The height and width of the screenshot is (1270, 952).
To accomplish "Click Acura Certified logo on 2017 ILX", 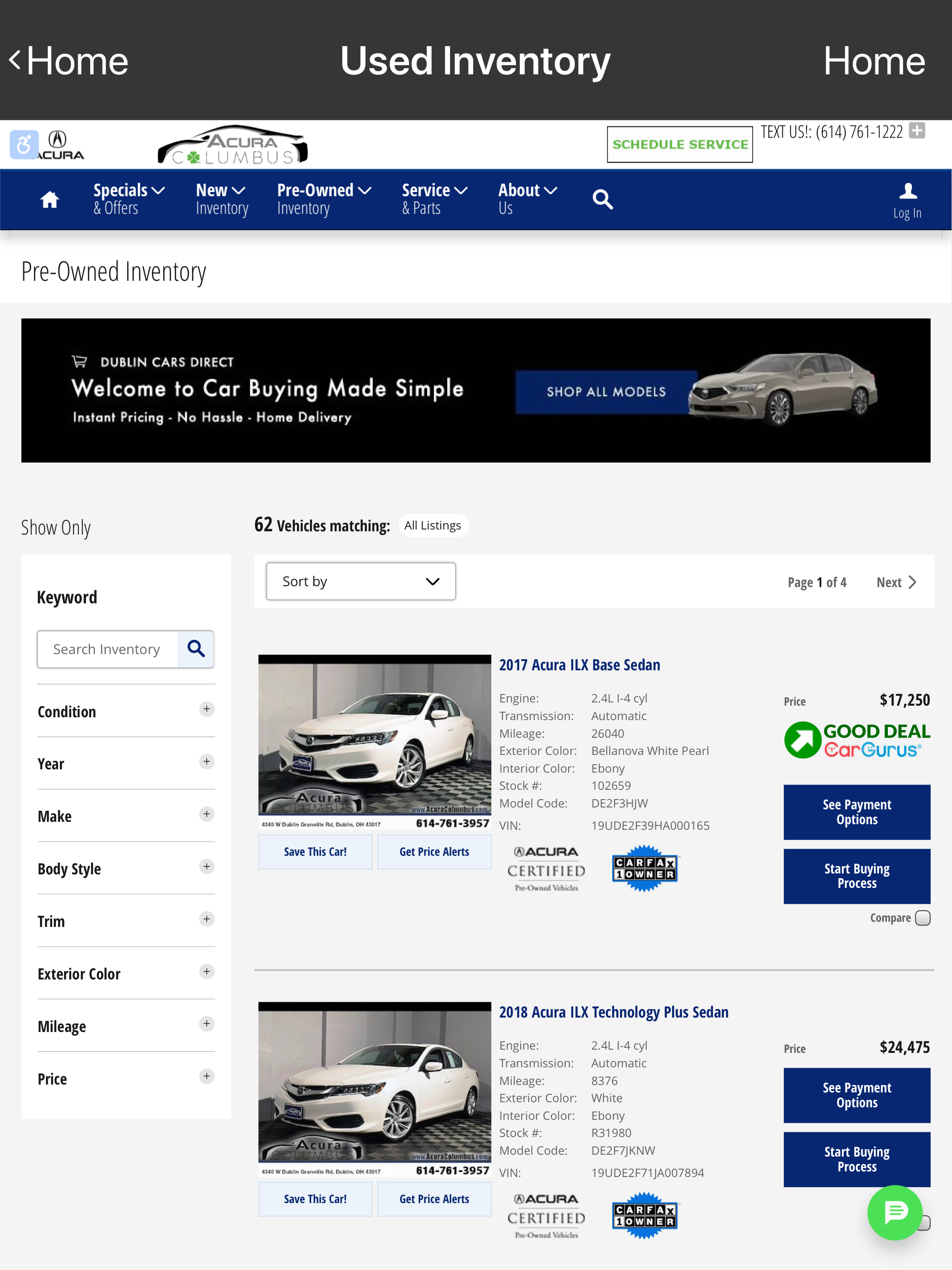I will coord(546,869).
